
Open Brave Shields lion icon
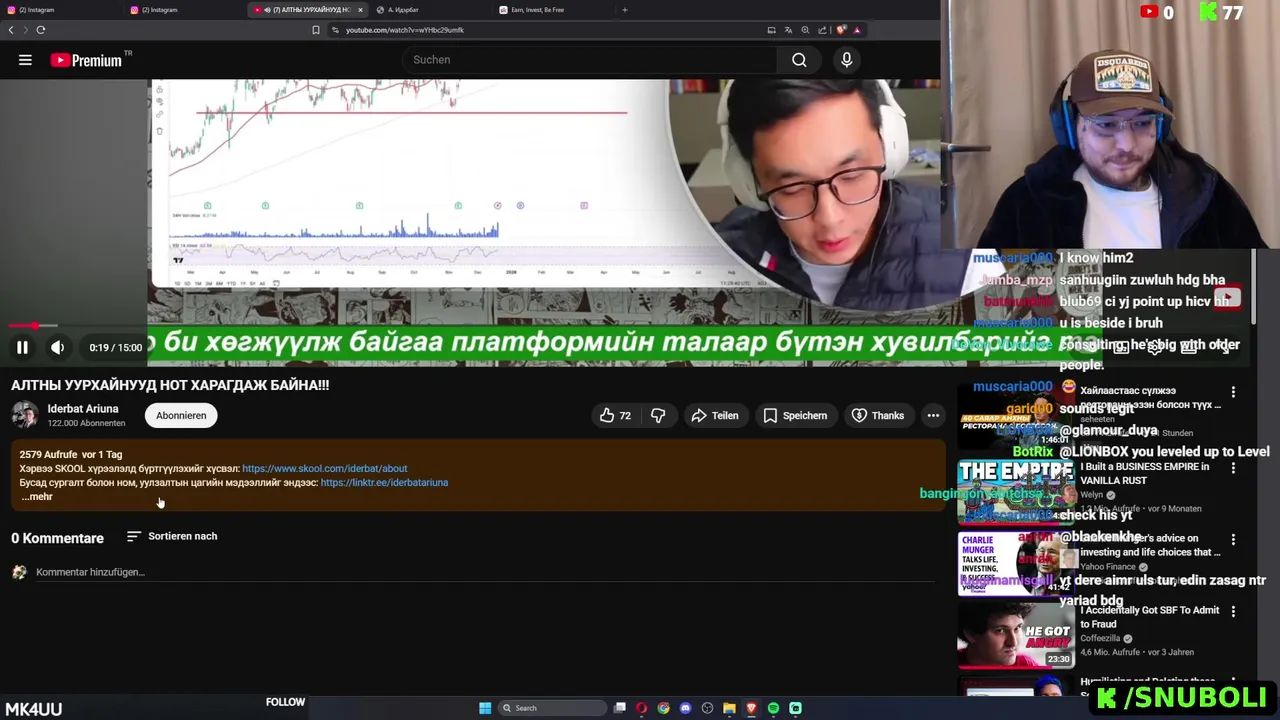841,30
